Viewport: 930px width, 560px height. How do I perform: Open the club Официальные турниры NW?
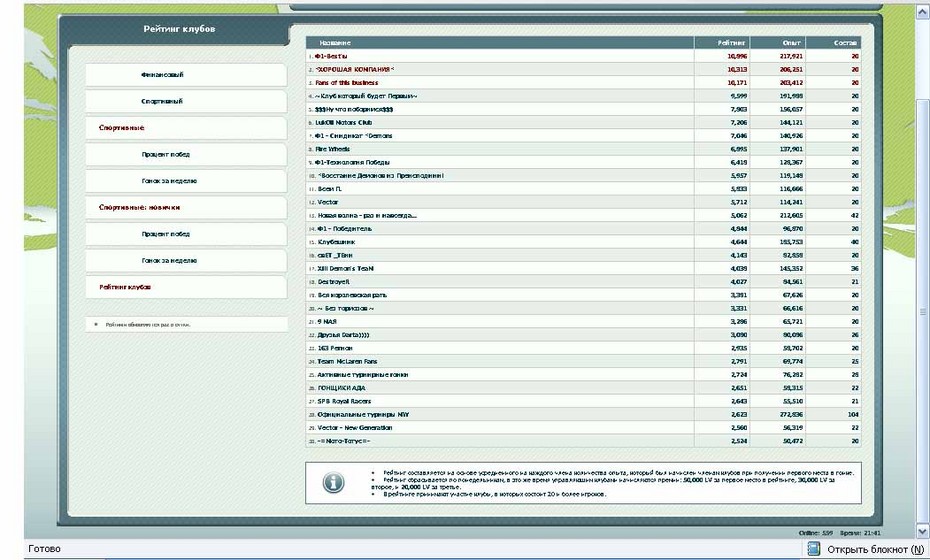pyautogui.click(x=363, y=415)
